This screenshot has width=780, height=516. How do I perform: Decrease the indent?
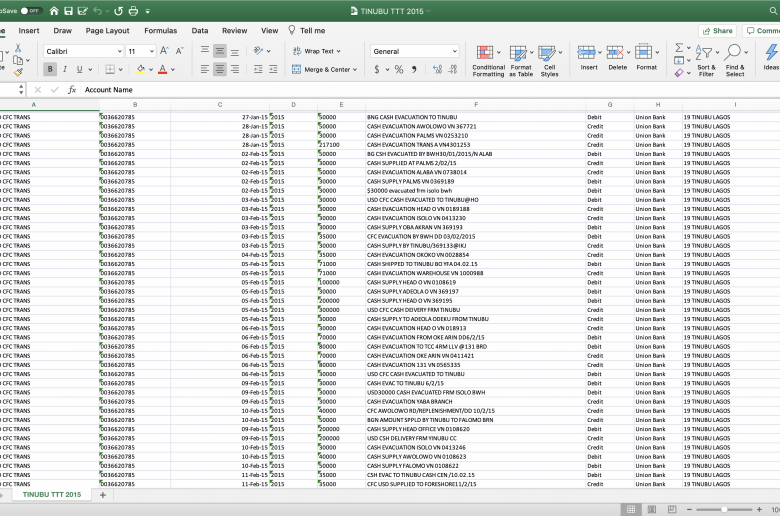coord(258,69)
